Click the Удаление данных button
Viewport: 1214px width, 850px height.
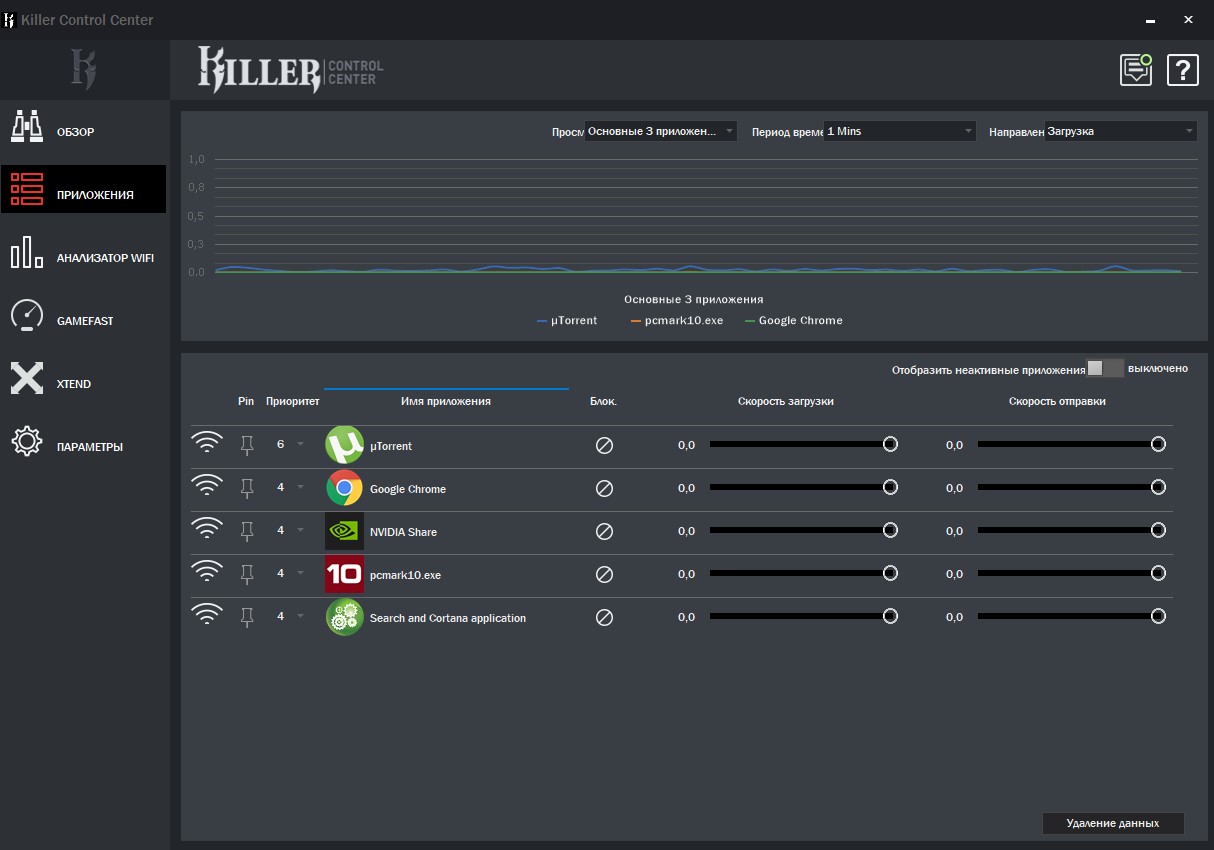pyautogui.click(x=1112, y=823)
